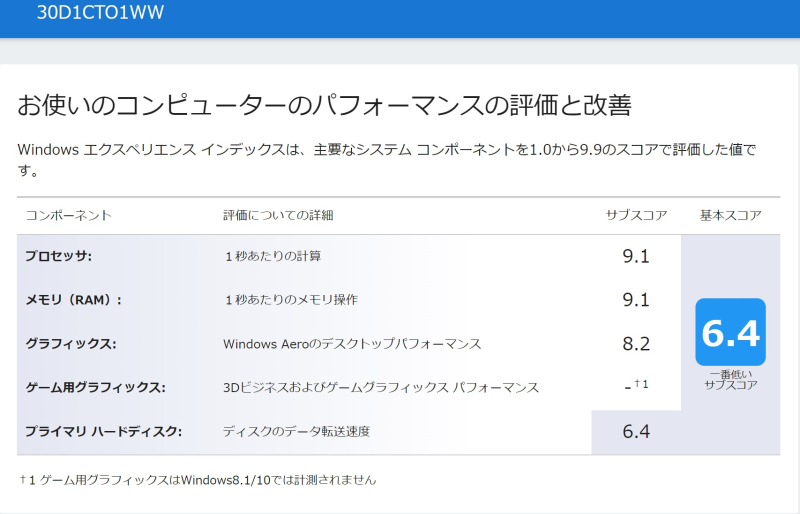This screenshot has height=514, width=800.
Task: Click the footnote about Windows8.1/10 gaming graphics
Action: [198, 480]
